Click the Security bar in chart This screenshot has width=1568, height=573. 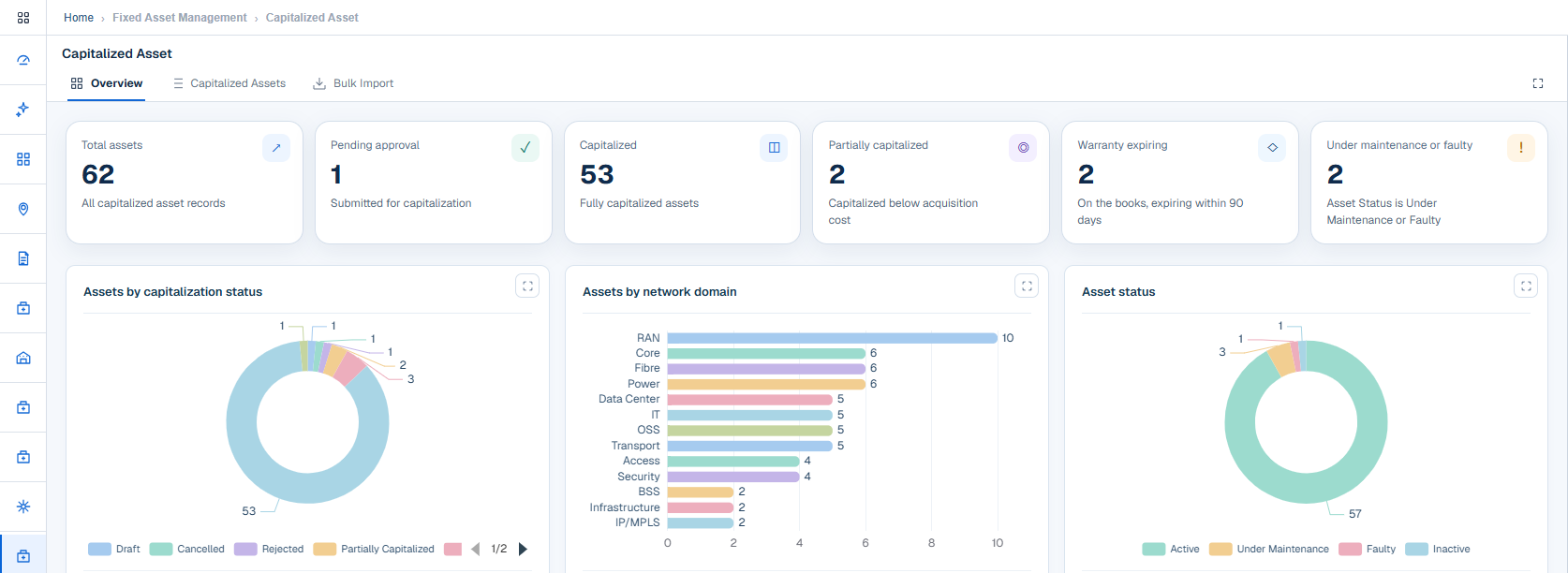(x=733, y=477)
